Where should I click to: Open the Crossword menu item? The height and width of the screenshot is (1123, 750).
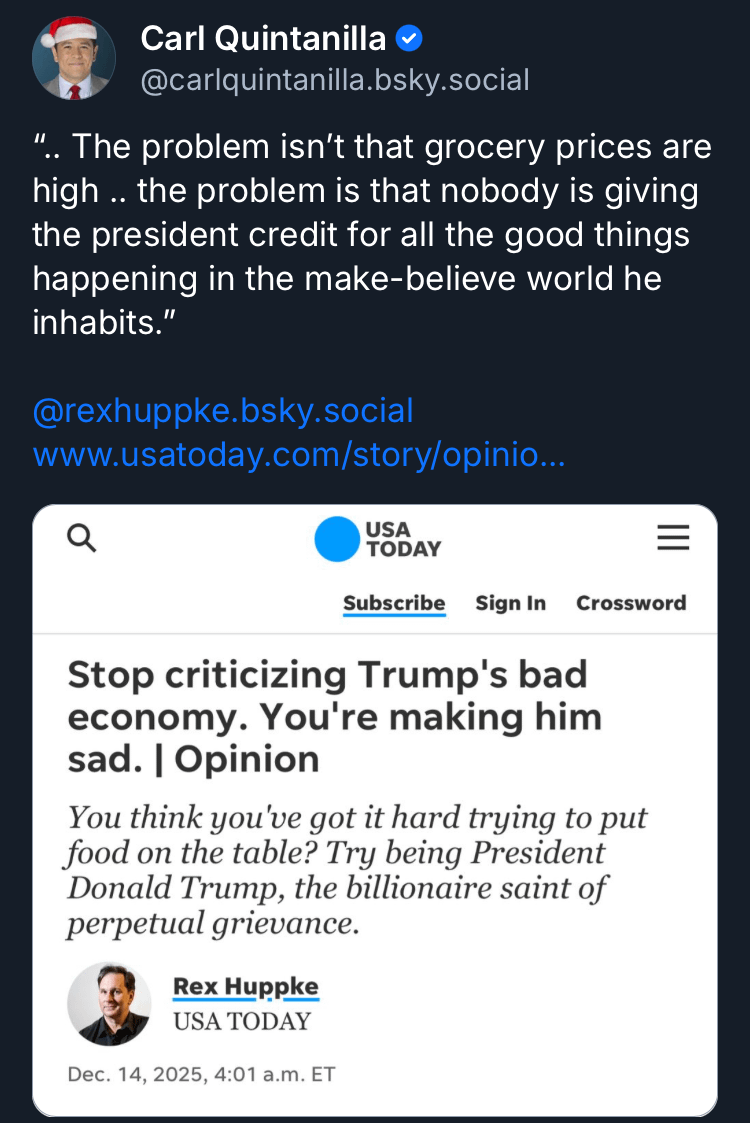pyautogui.click(x=631, y=603)
